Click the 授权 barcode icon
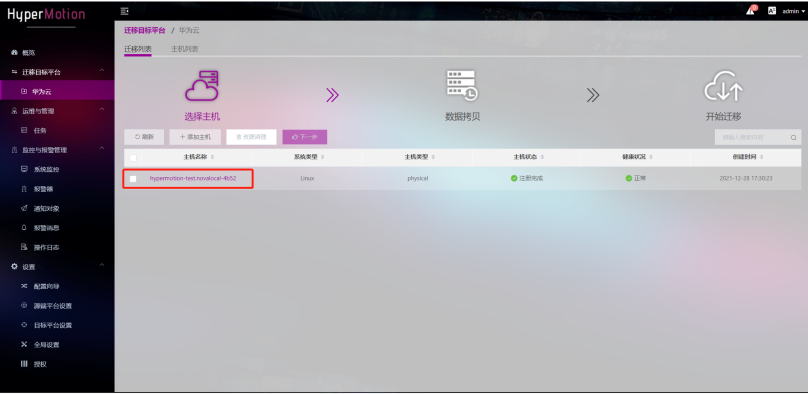The image size is (808, 394). coord(24,364)
